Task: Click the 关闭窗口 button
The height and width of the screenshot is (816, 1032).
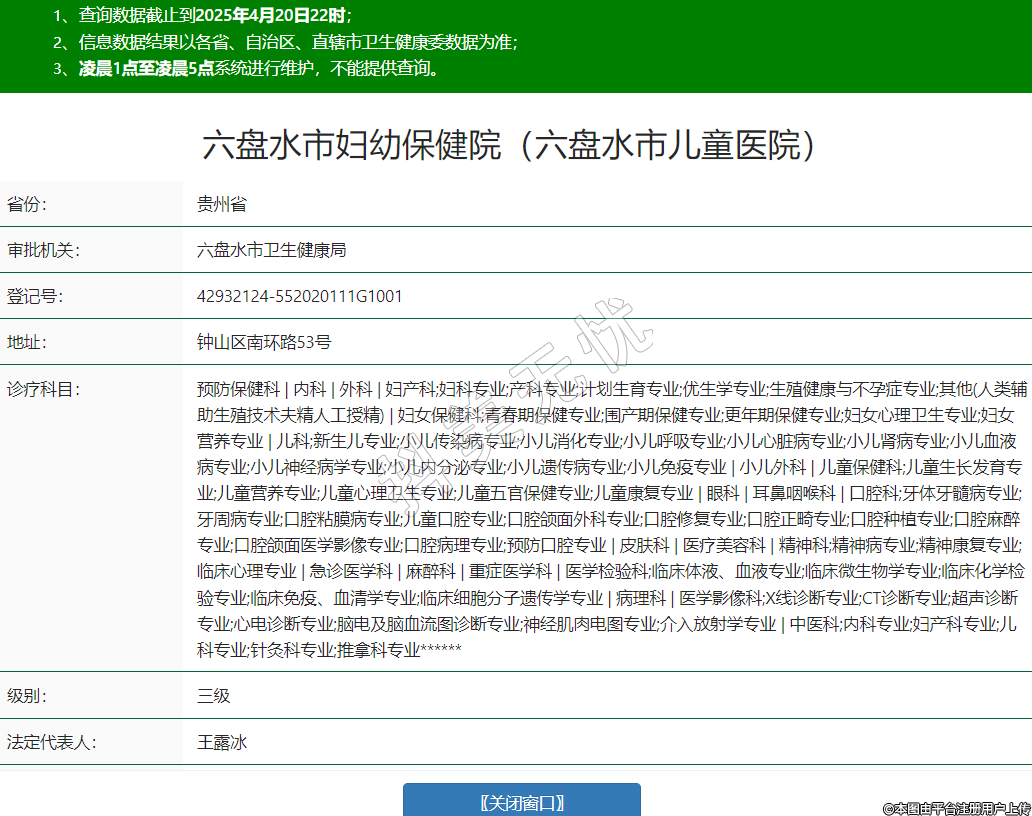Action: [521, 802]
